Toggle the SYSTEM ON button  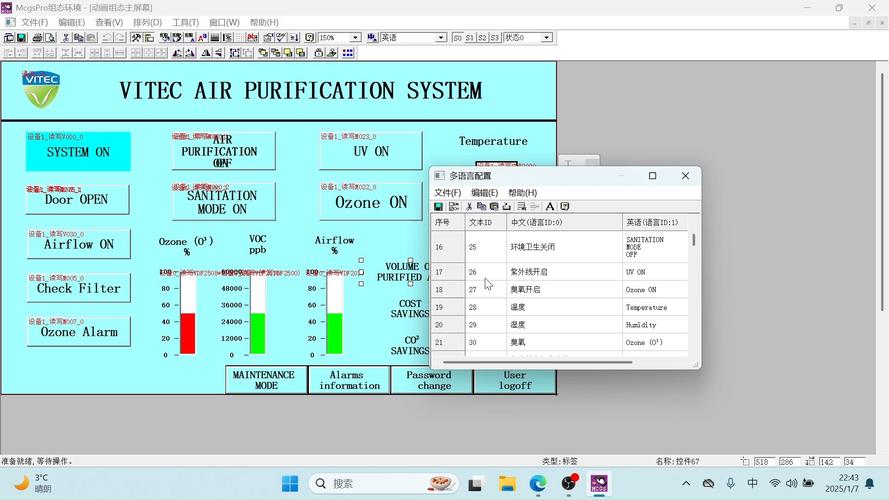[78, 153]
